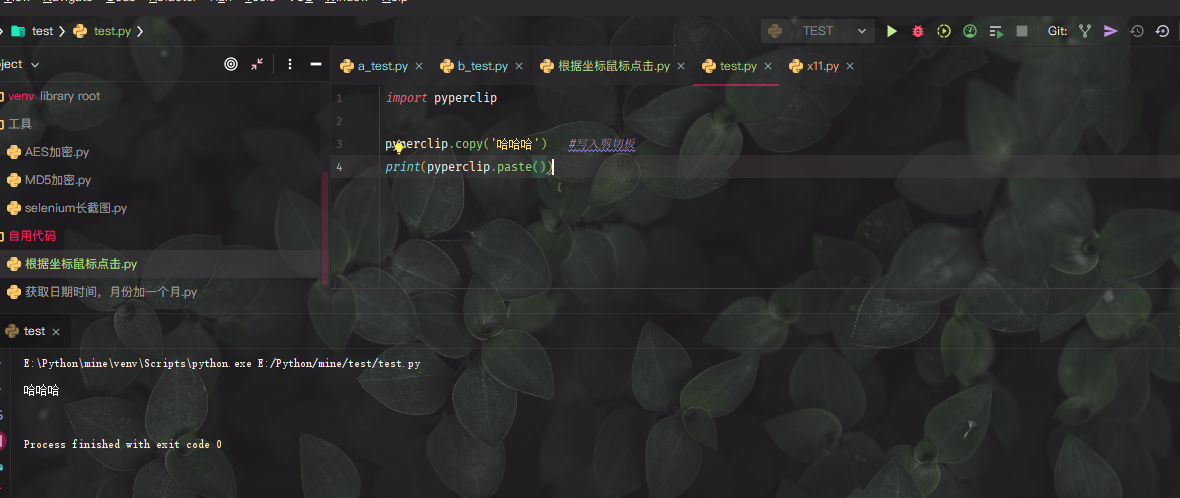The image size is (1180, 498).
Task: Click the import pyperclip line
Action: 441,98
